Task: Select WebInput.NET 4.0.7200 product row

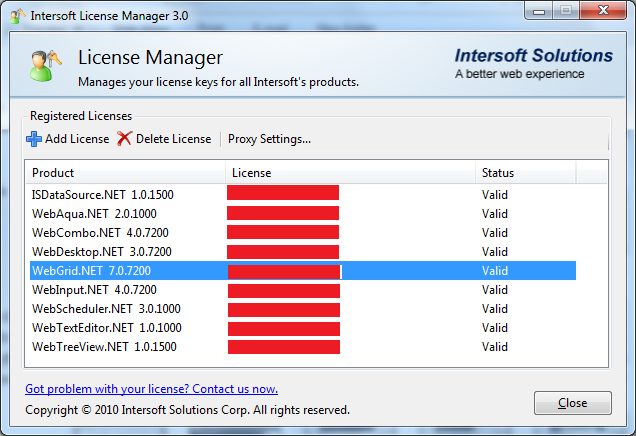Action: (94, 290)
